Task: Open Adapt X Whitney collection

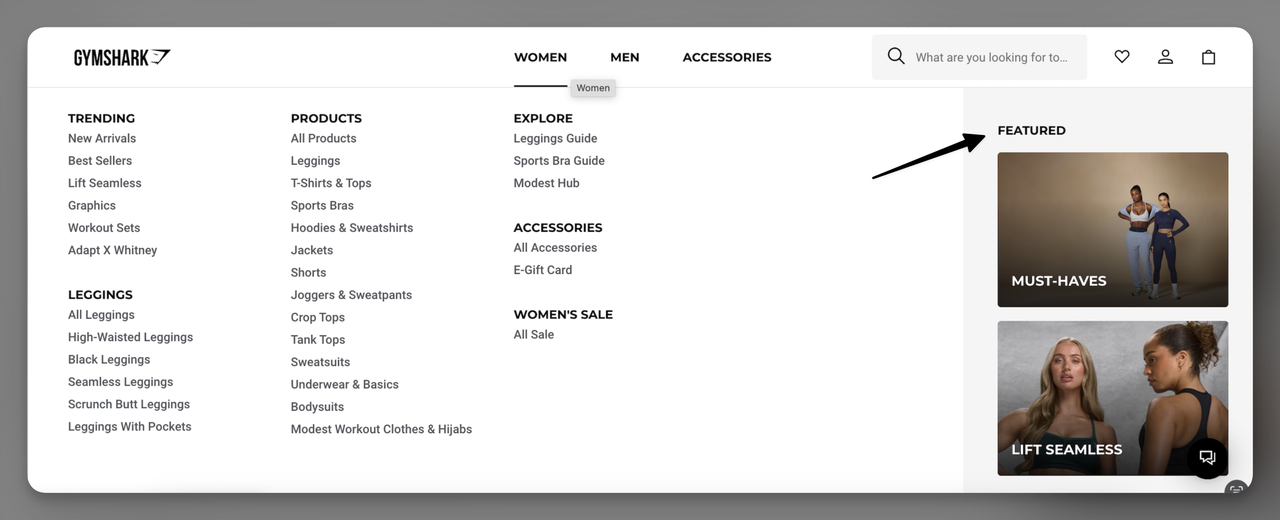Action: (x=112, y=250)
